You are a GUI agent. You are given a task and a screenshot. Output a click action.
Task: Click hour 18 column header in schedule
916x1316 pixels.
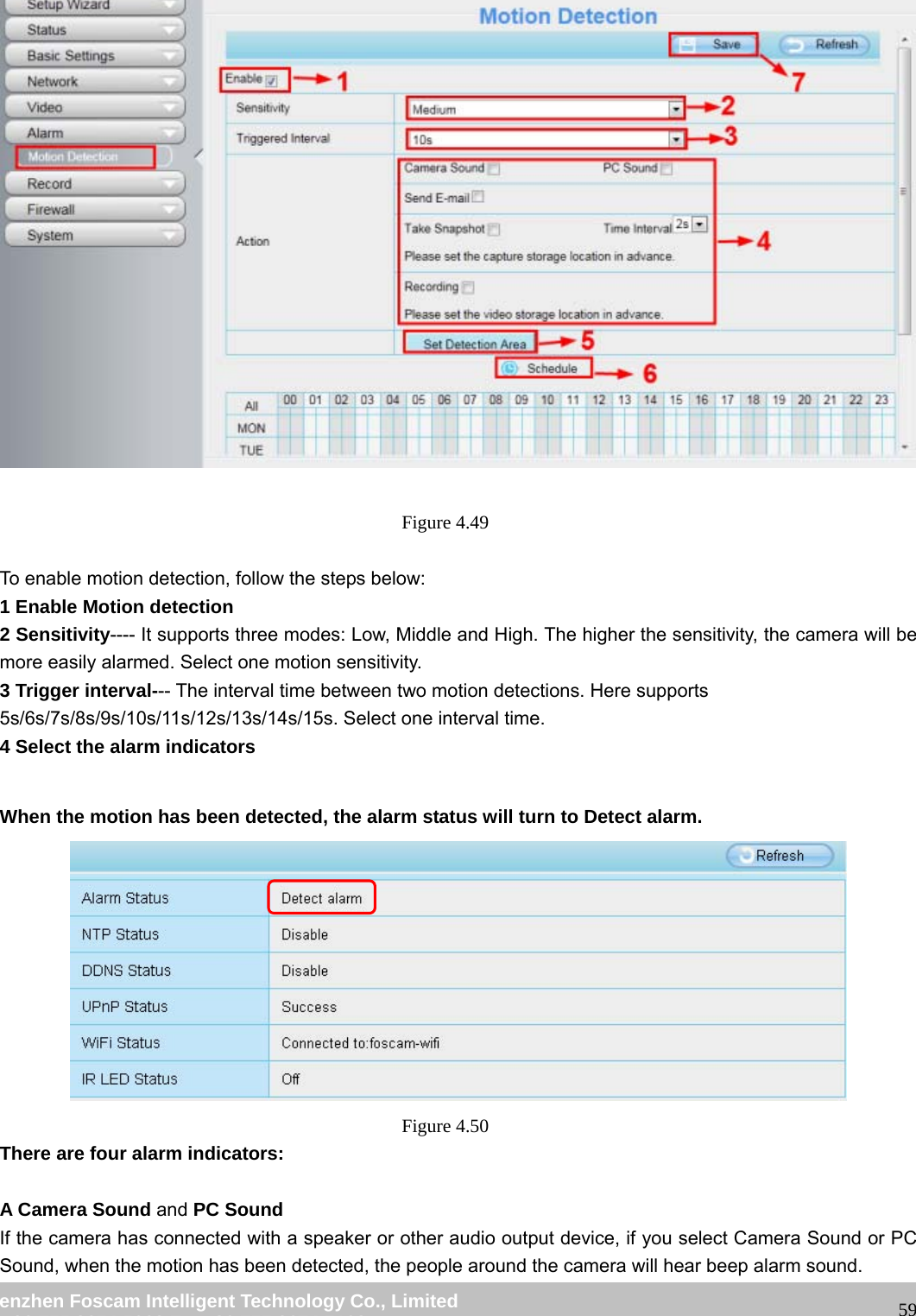(x=753, y=400)
